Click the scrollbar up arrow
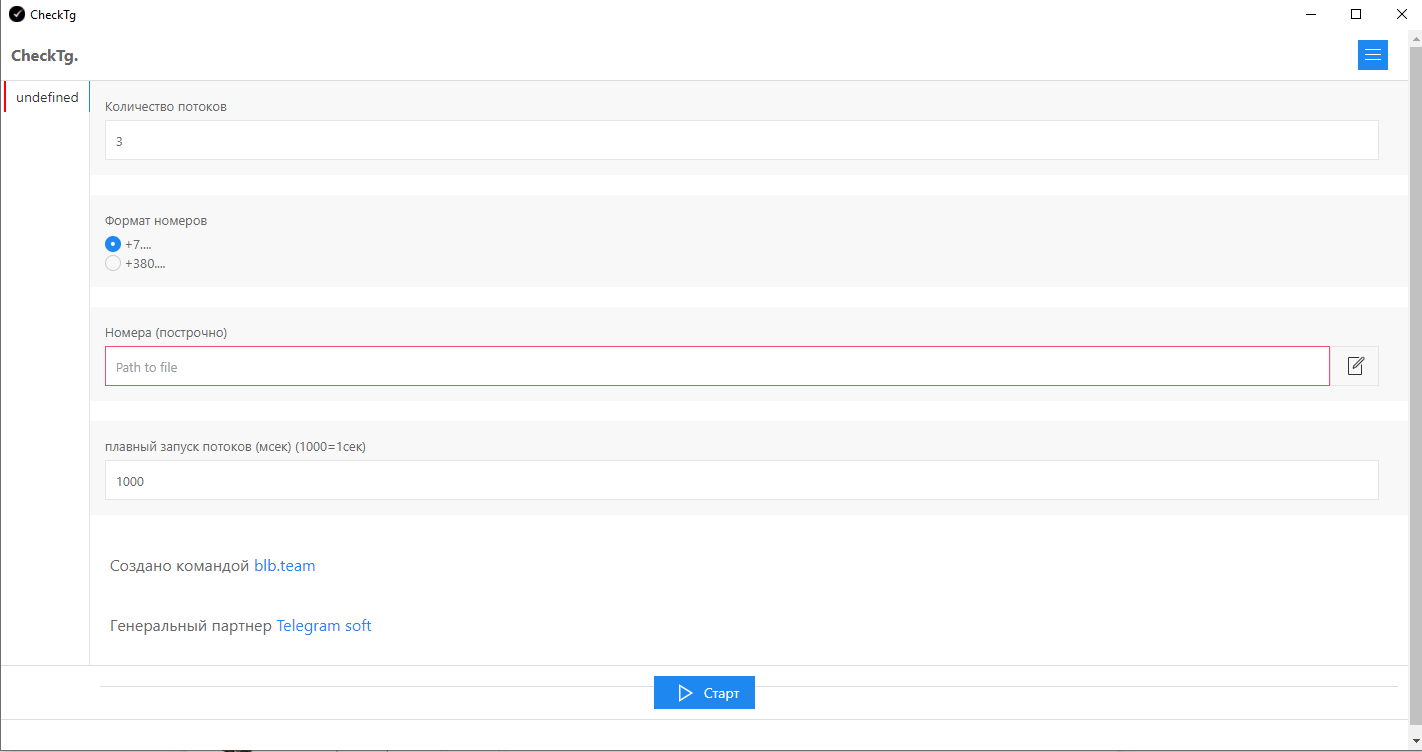This screenshot has height=752, width=1422. pyautogui.click(x=1414, y=38)
